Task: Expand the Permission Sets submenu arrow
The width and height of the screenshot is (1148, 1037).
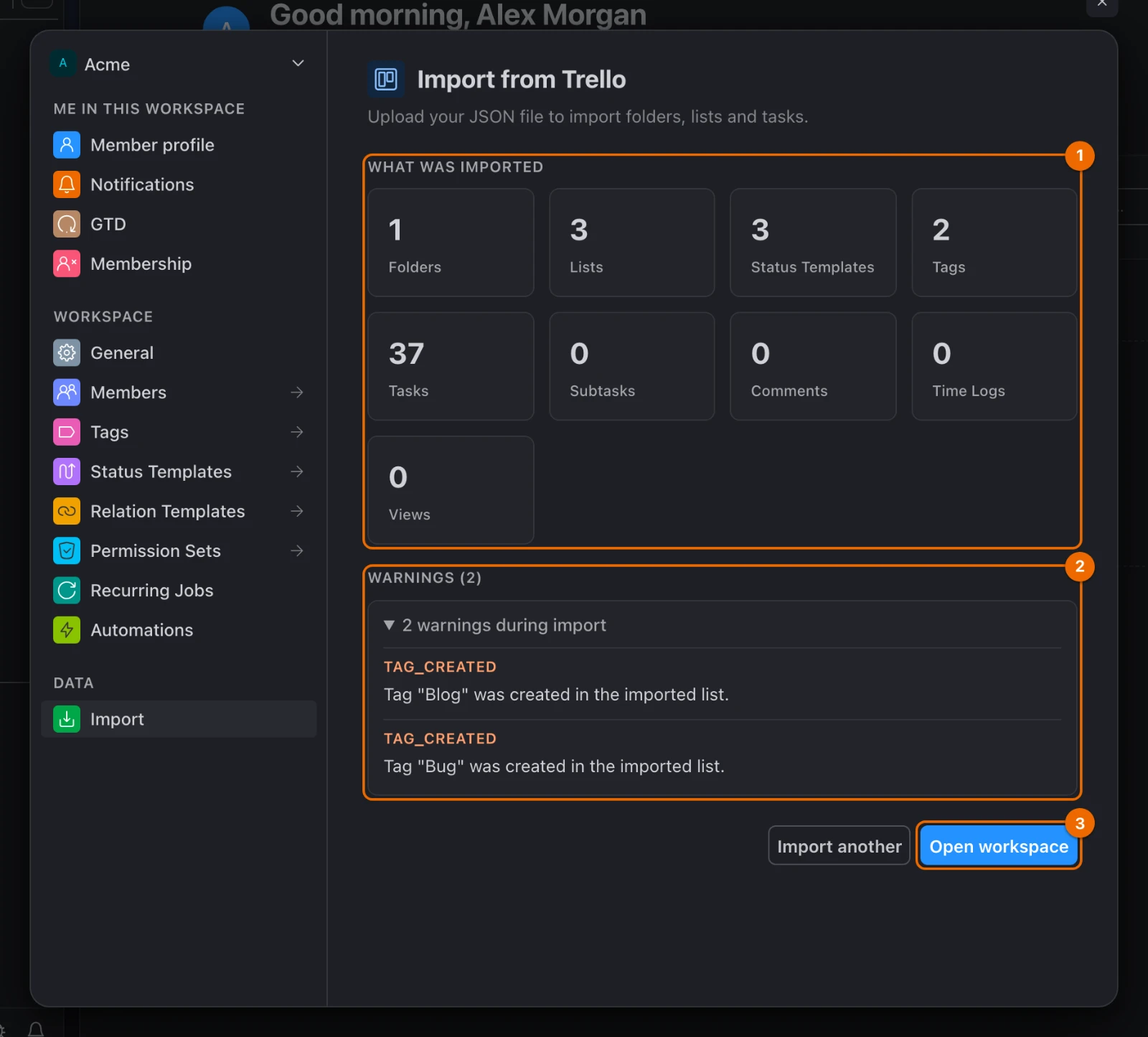Action: click(x=296, y=550)
